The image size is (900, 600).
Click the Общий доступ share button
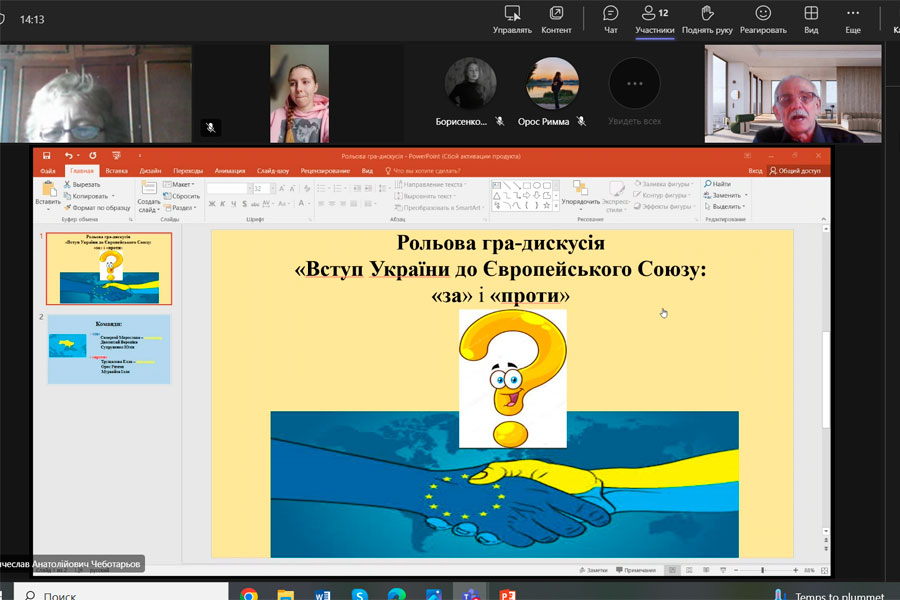click(x=795, y=171)
